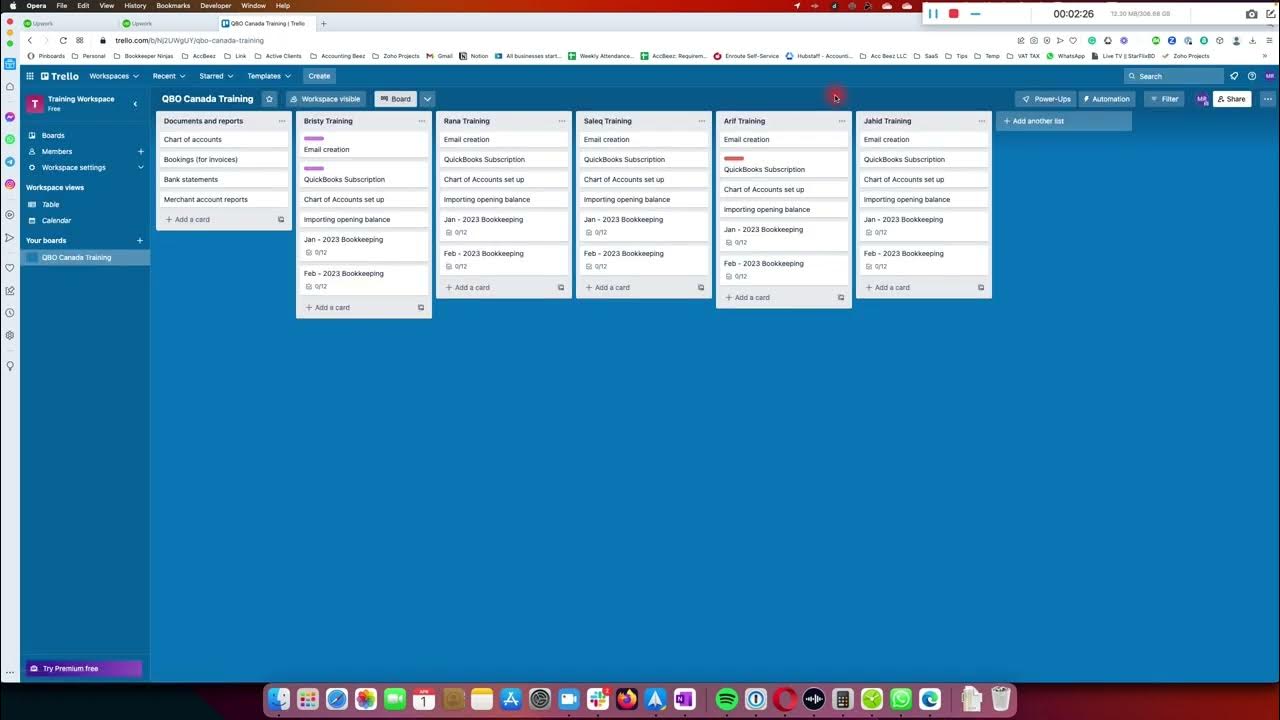This screenshot has width=1280, height=720.
Task: Open the Automation button
Action: coord(1106,99)
